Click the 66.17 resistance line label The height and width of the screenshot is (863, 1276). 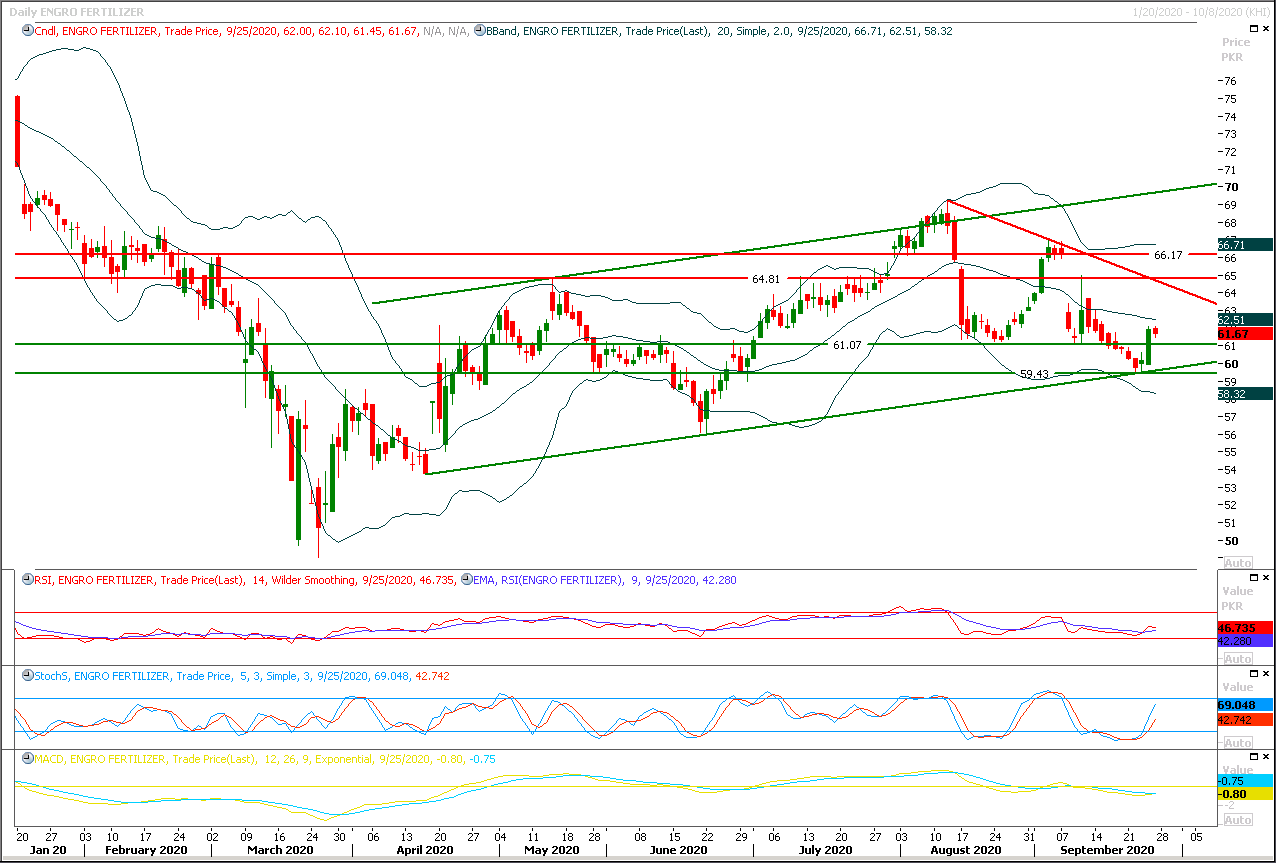[1168, 255]
